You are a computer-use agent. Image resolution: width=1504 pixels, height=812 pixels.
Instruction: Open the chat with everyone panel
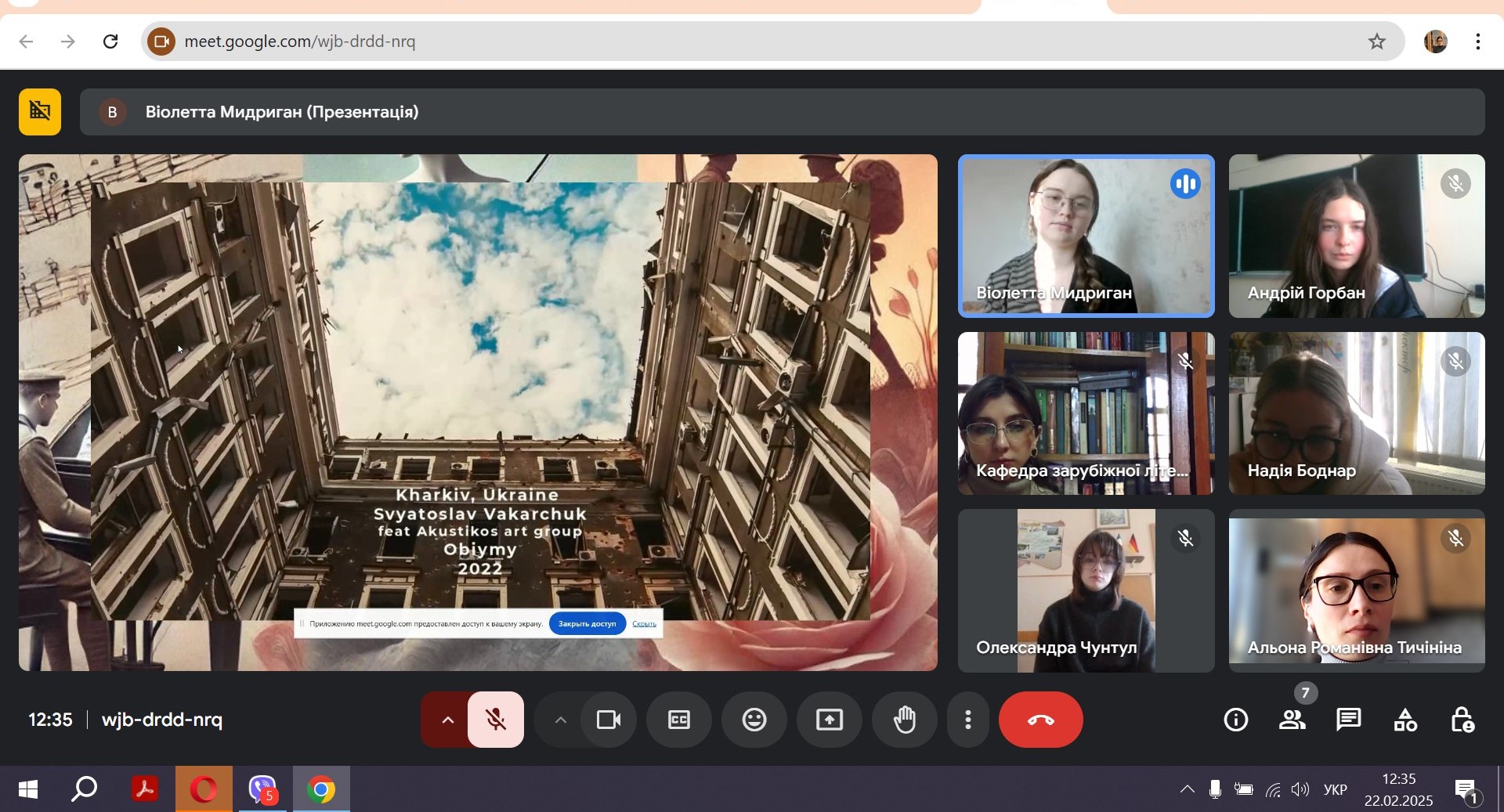tap(1348, 720)
